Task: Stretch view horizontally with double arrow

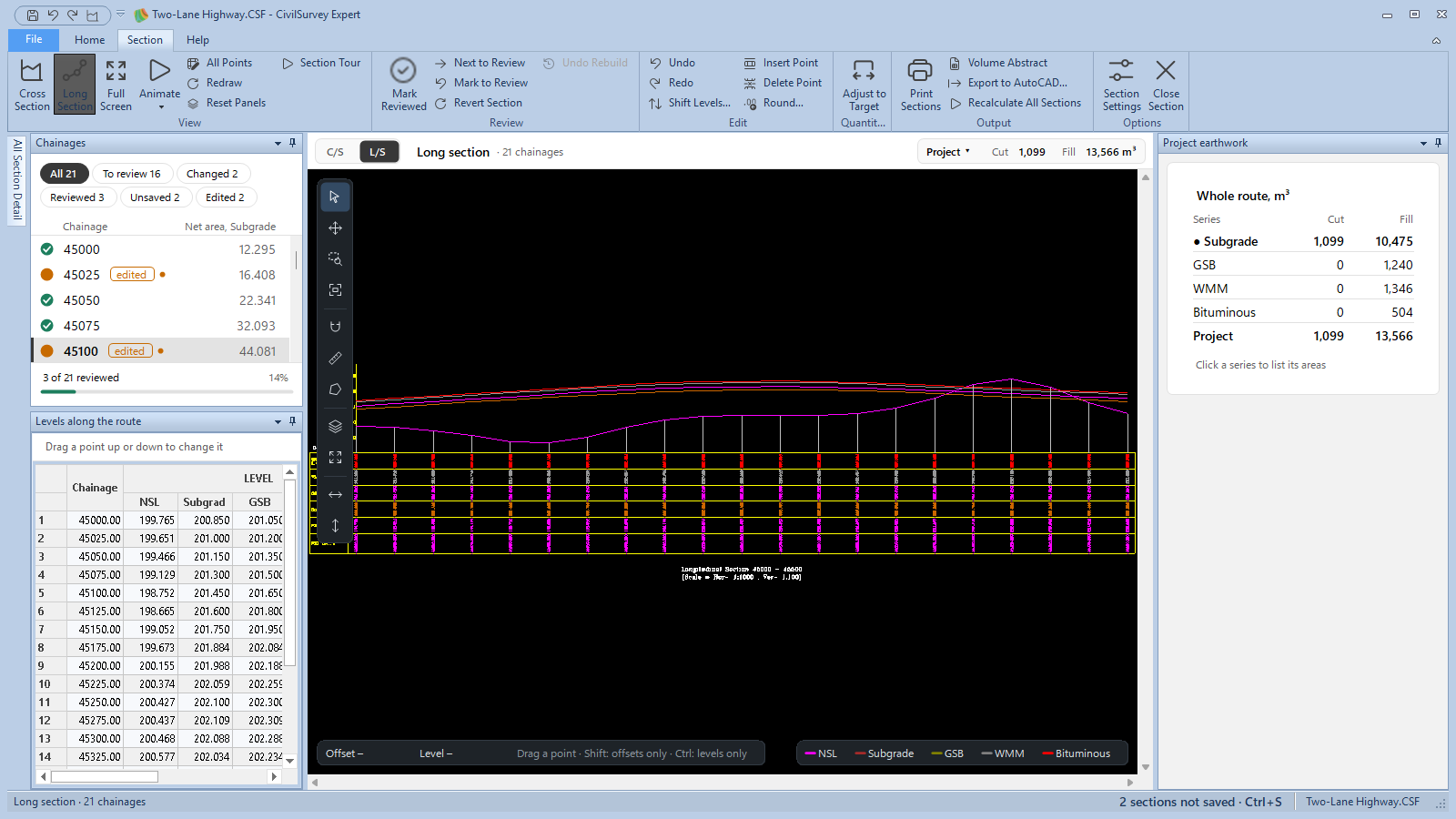Action: click(x=335, y=494)
